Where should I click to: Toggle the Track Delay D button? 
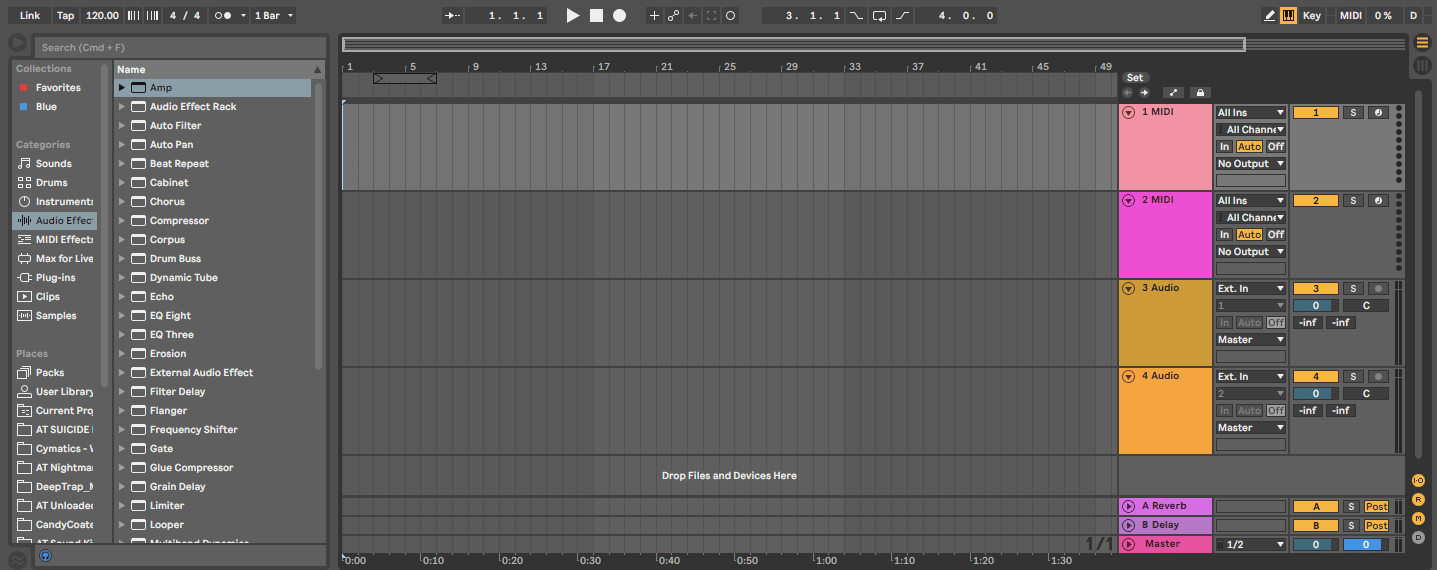pos(1418,537)
